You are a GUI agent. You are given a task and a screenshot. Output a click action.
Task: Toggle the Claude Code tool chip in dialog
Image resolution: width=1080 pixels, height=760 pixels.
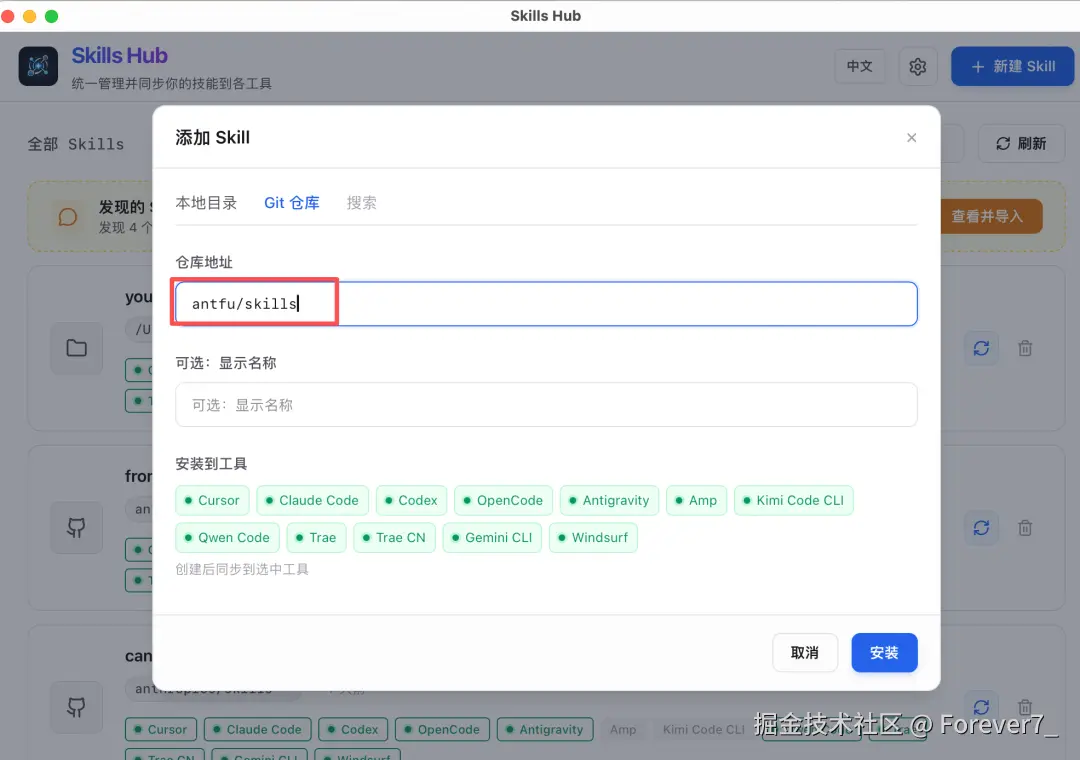point(312,500)
